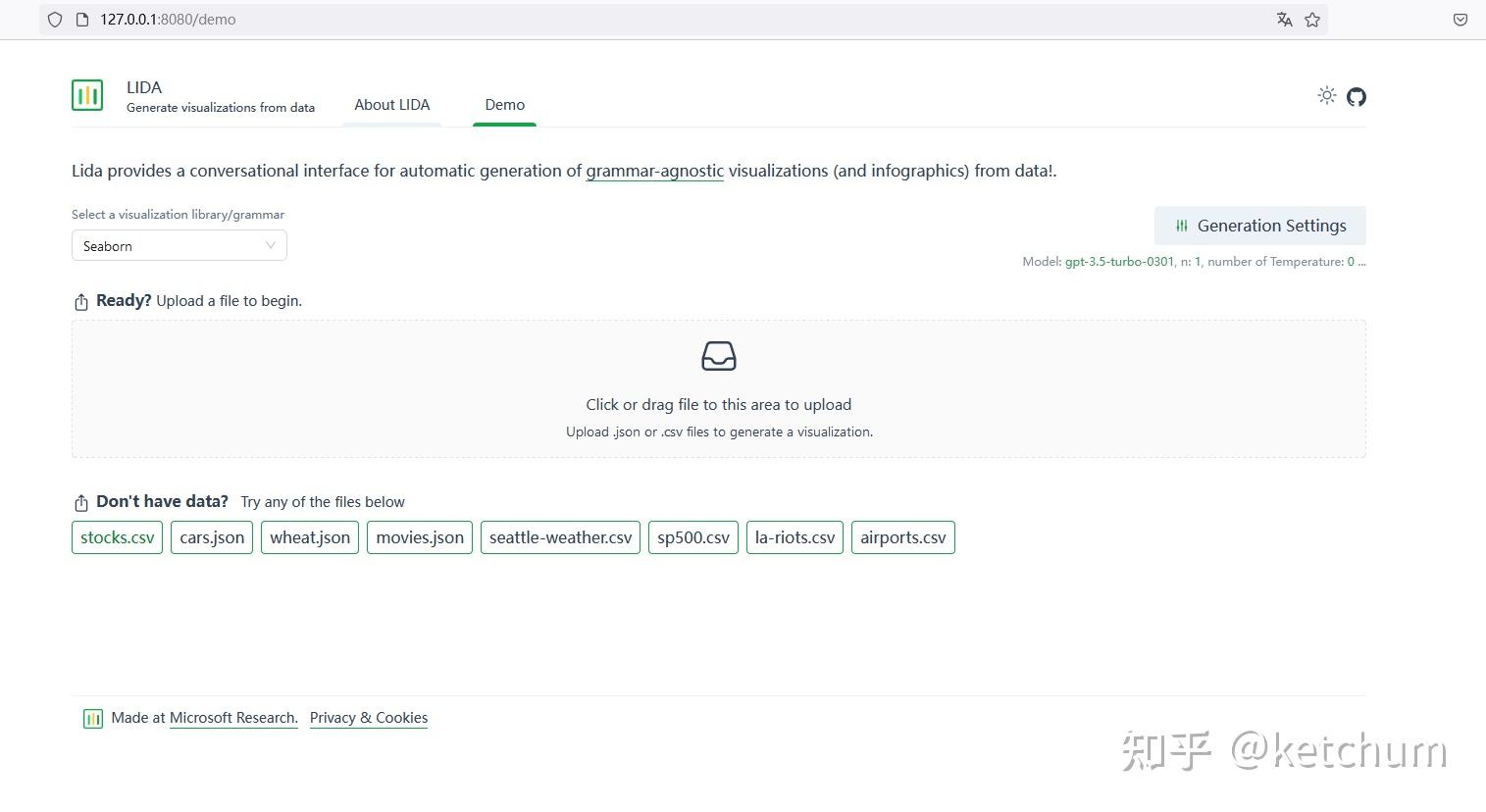
Task: Choose the cars.json sample dataset
Action: point(212,537)
